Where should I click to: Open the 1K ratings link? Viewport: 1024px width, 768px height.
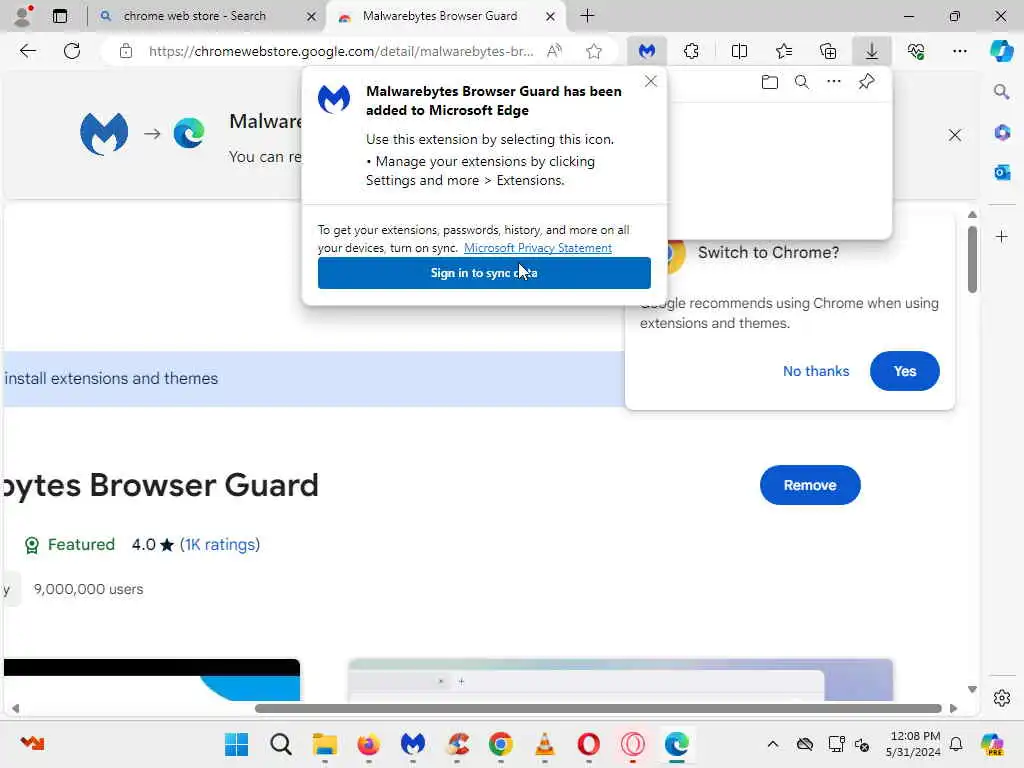[x=220, y=545]
